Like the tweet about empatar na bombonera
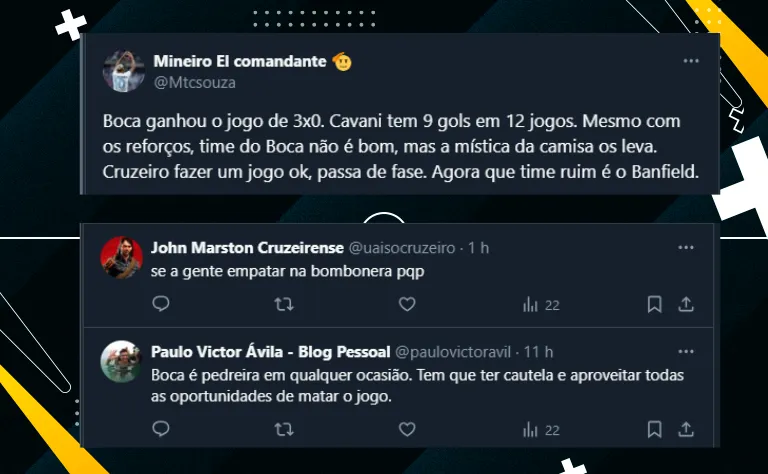Screen dimensions: 768x474 (406, 304)
